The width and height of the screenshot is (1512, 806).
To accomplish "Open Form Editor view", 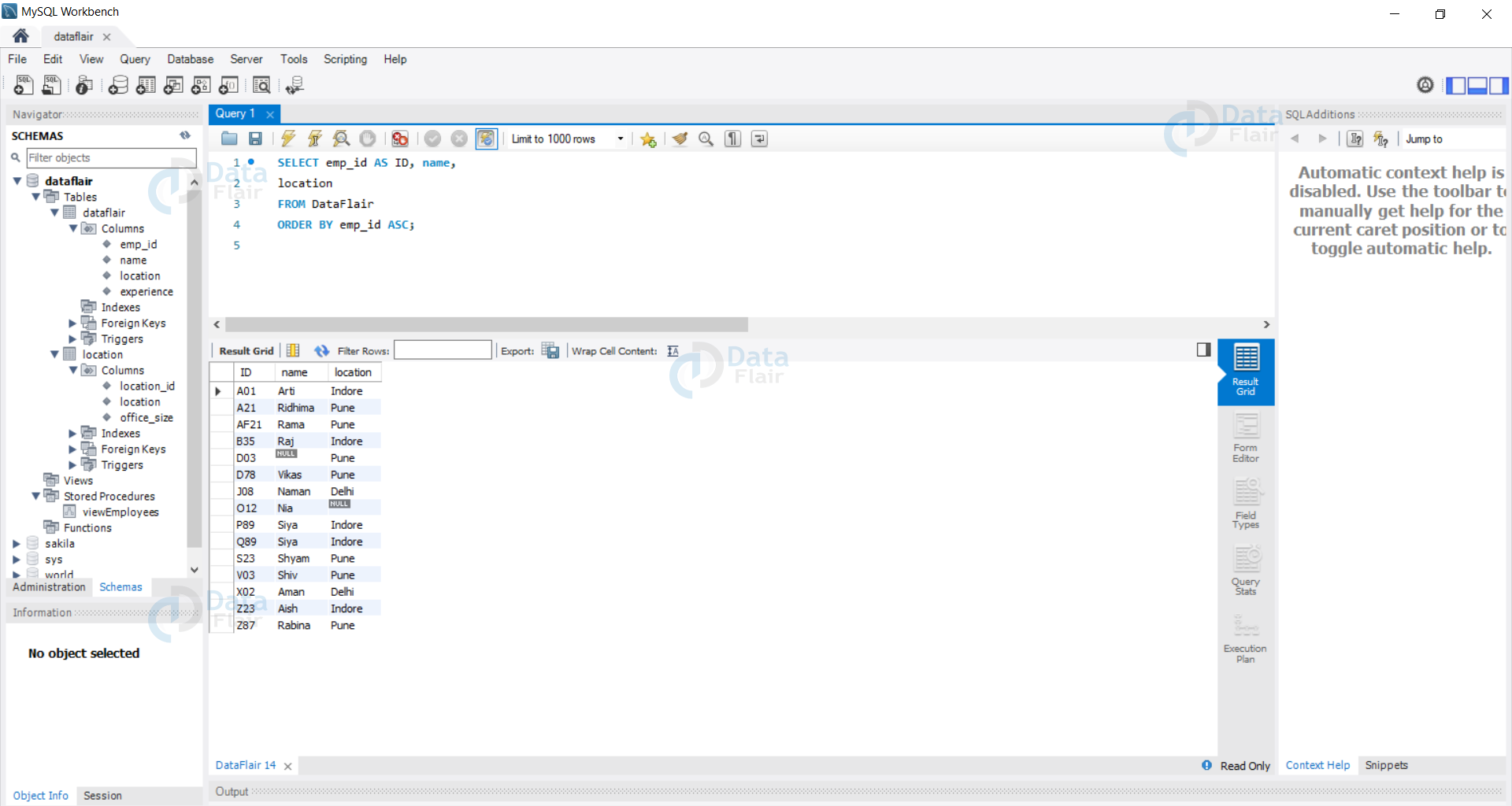I will pyautogui.click(x=1246, y=438).
